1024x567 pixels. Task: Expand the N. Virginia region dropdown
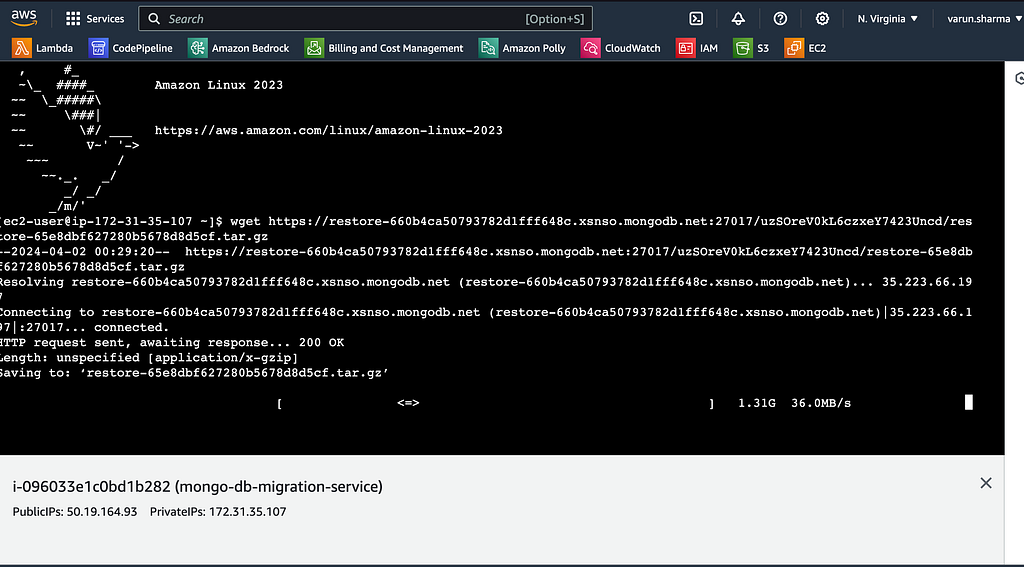[888, 19]
